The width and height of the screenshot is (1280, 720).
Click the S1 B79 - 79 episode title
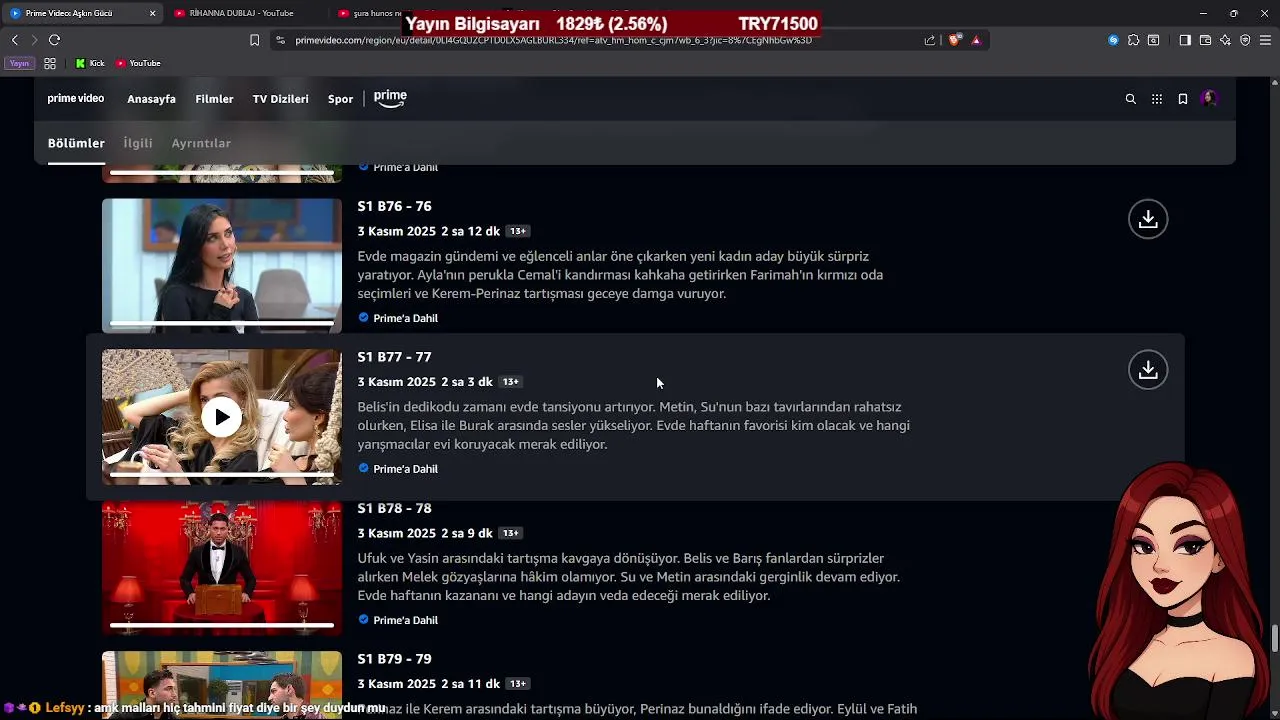394,659
